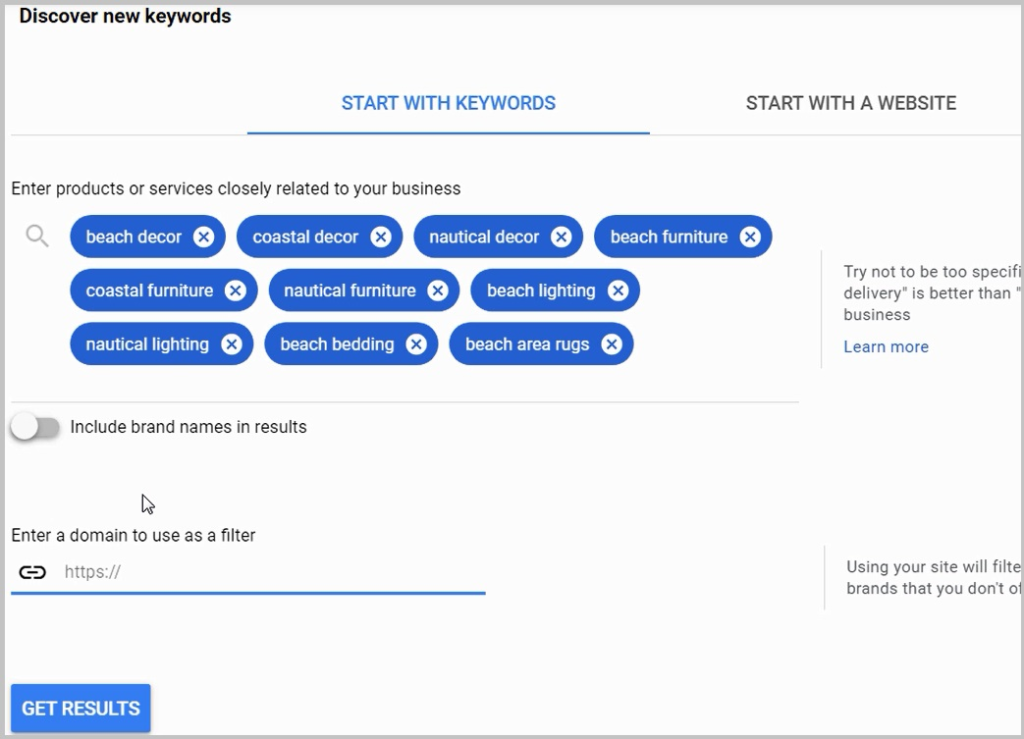
Task: Remove the "beach decor" keyword chip
Action: [x=204, y=237]
